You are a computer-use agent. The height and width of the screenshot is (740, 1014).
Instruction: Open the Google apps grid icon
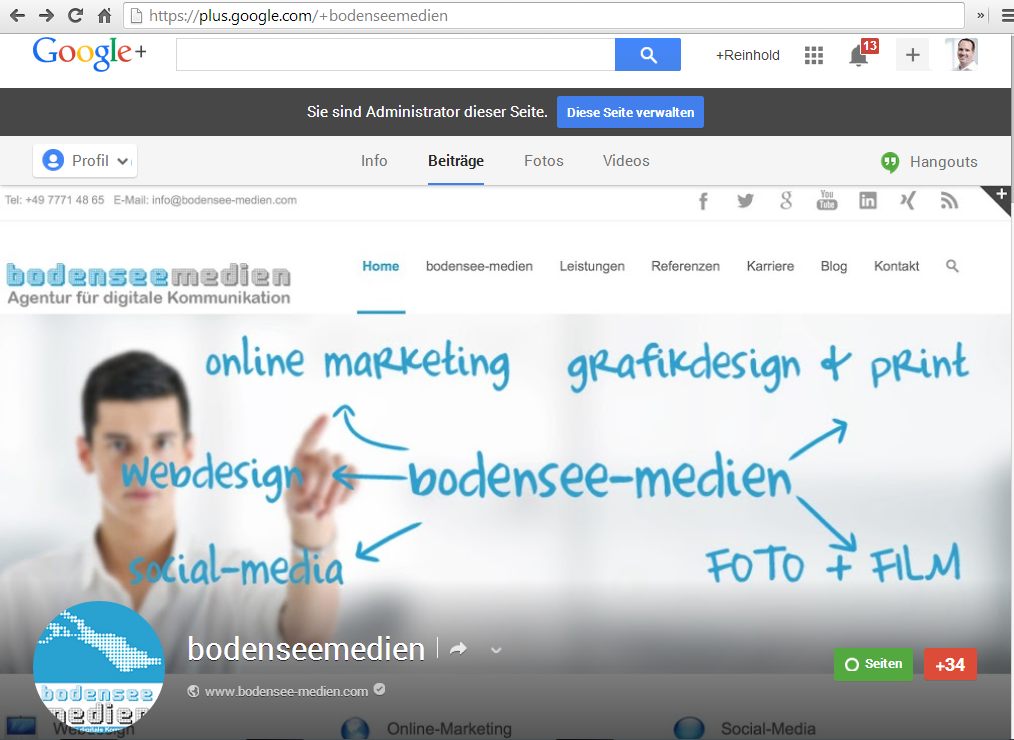point(814,55)
